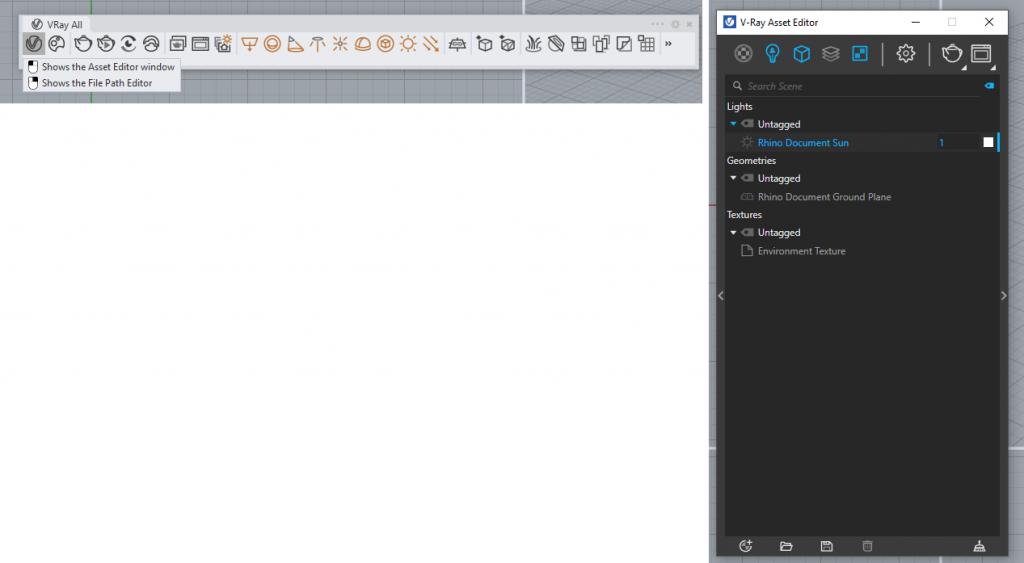The image size is (1024, 563).
Task: Open the Render Elements layers icon
Action: click(x=830, y=54)
